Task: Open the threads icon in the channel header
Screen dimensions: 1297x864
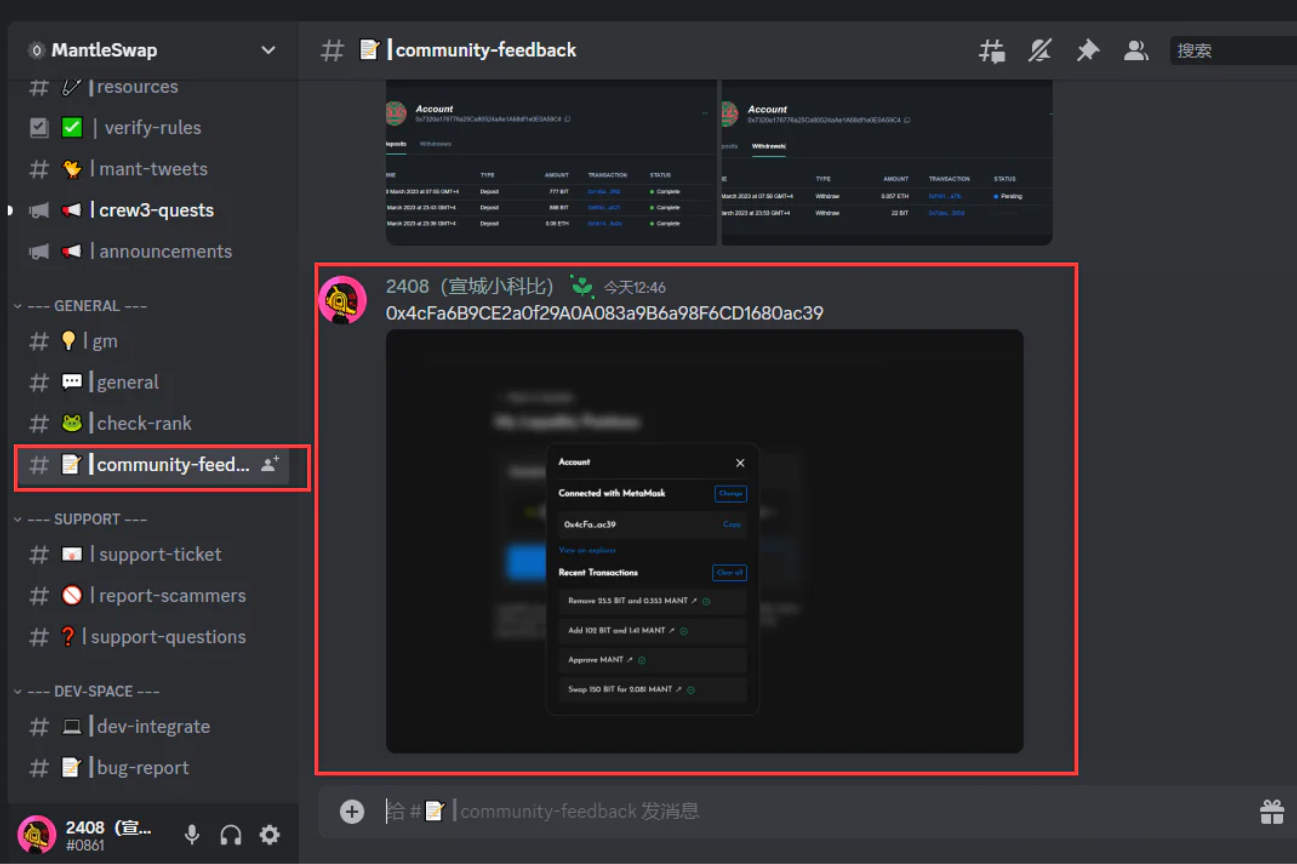Action: [991, 51]
